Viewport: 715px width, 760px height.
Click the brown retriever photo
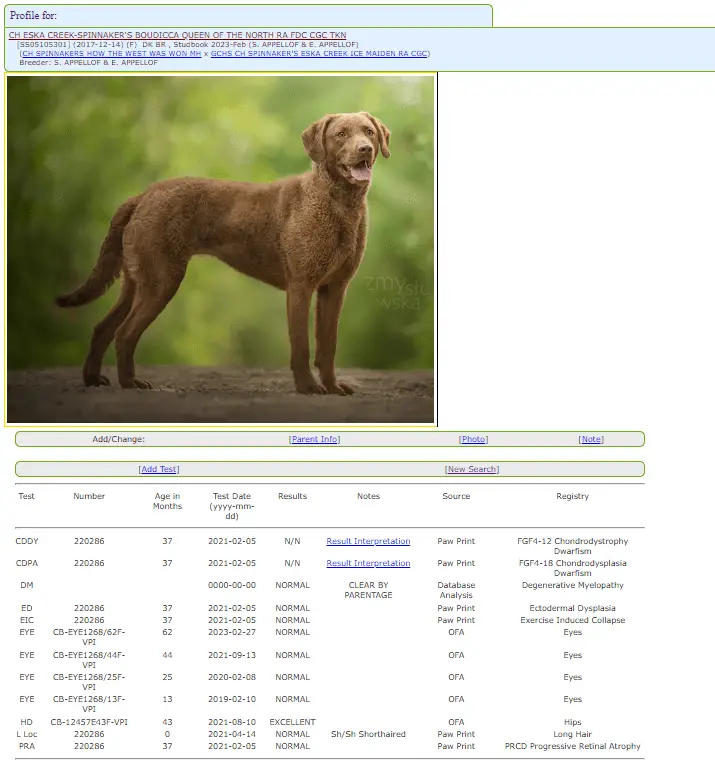221,249
